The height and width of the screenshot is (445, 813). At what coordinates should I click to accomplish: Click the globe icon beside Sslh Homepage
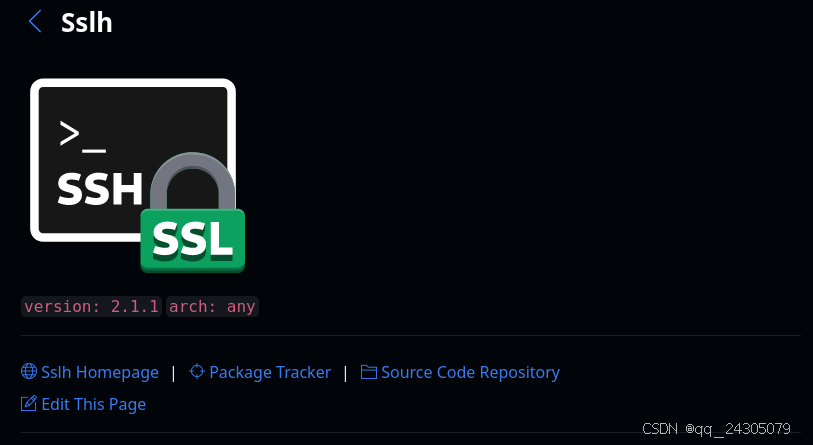(29, 371)
